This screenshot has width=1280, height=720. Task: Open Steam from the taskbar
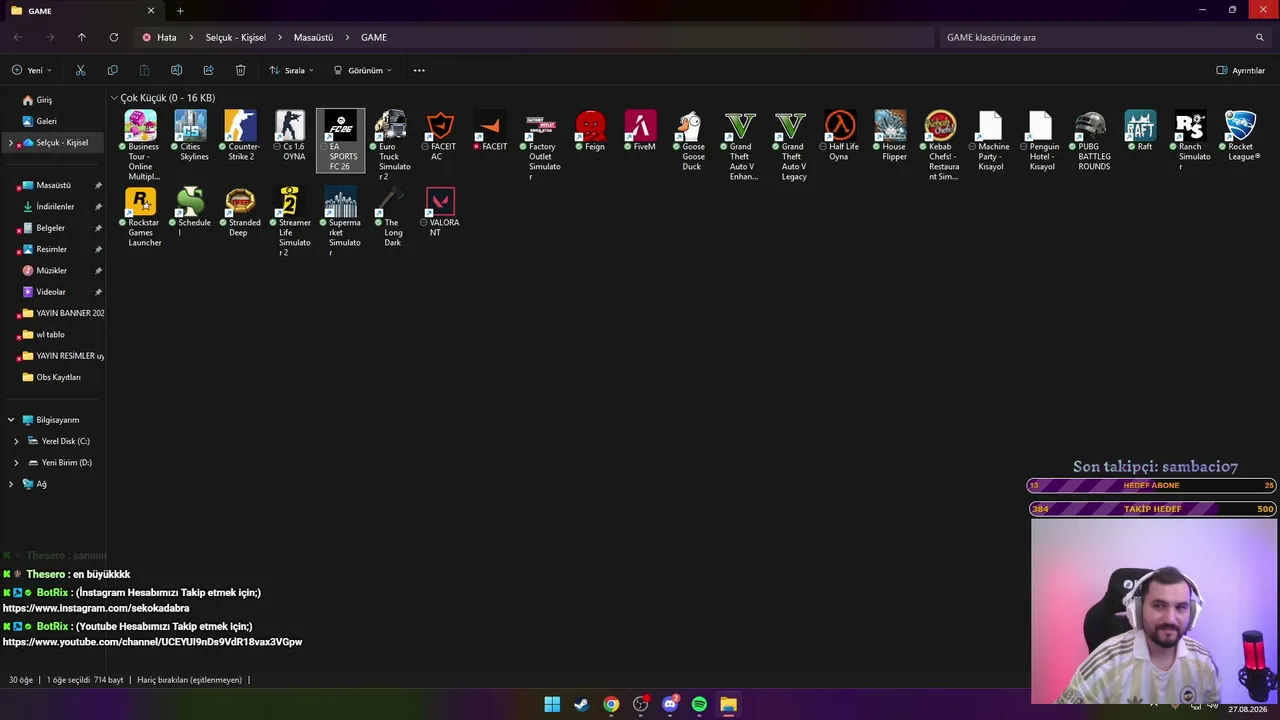tap(581, 704)
